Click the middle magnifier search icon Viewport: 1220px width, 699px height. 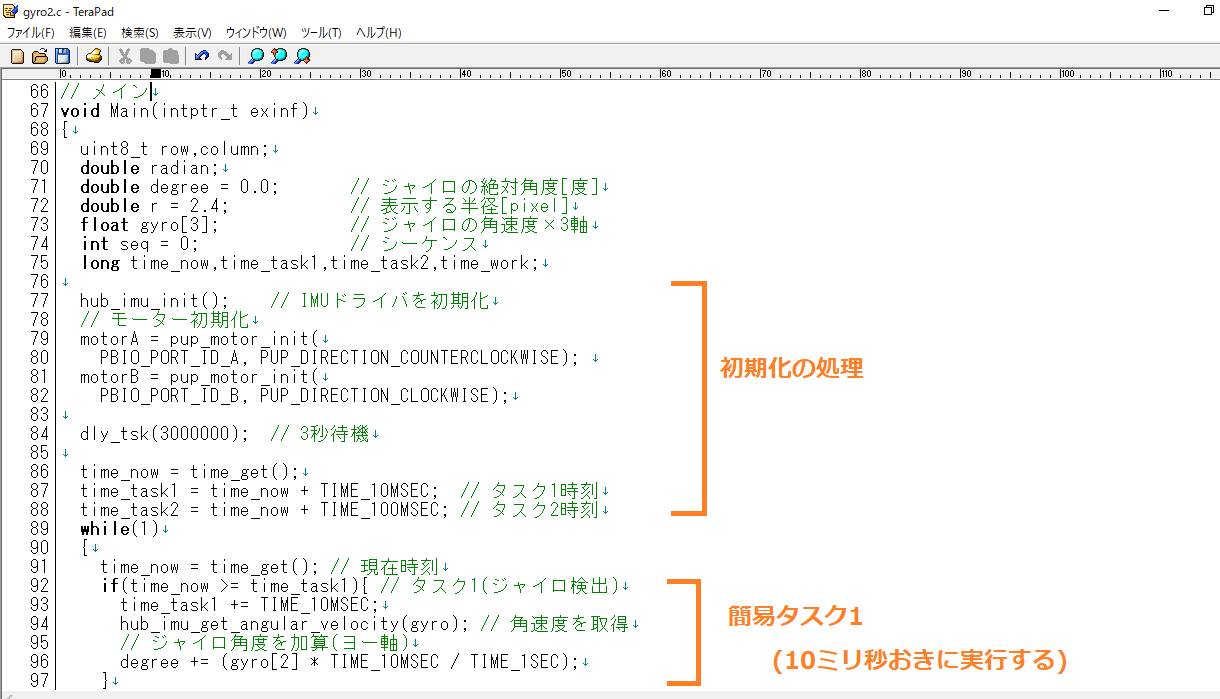tap(279, 56)
